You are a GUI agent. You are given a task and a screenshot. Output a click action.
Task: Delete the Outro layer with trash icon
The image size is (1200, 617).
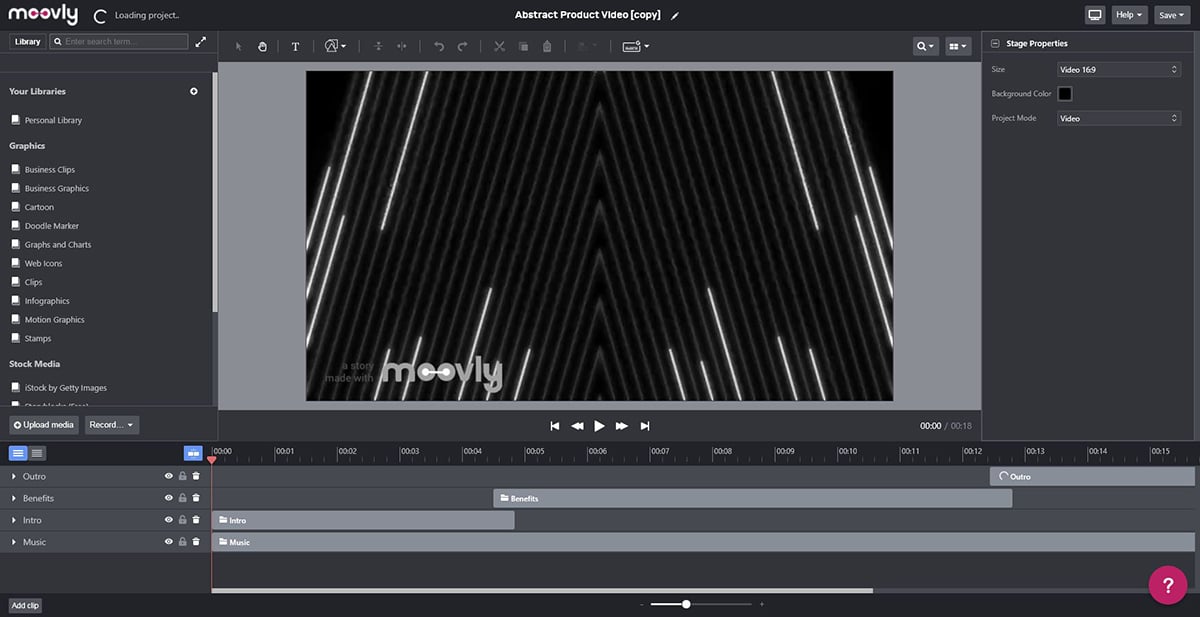196,477
